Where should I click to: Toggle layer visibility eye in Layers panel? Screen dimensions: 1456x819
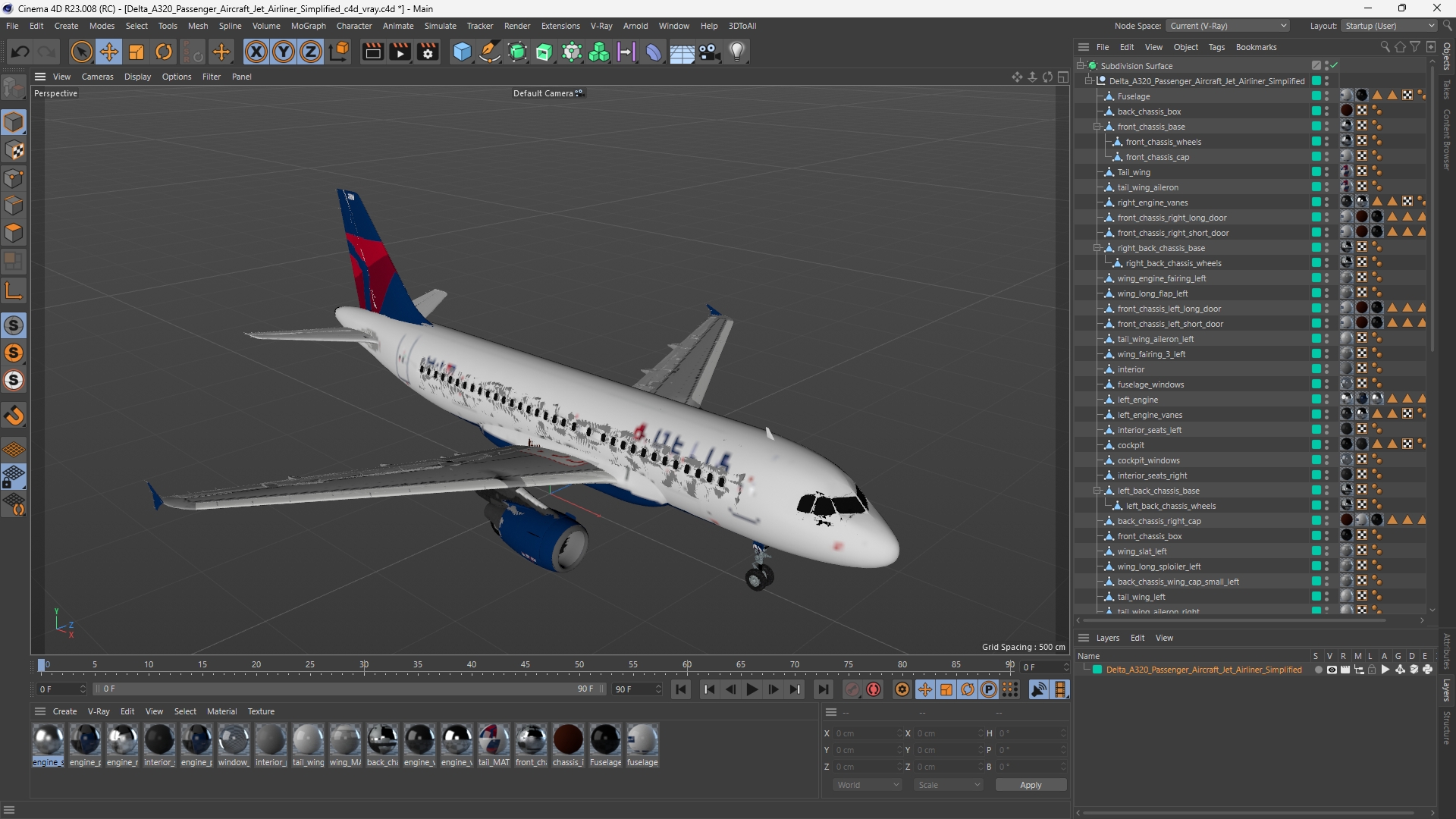point(1332,670)
